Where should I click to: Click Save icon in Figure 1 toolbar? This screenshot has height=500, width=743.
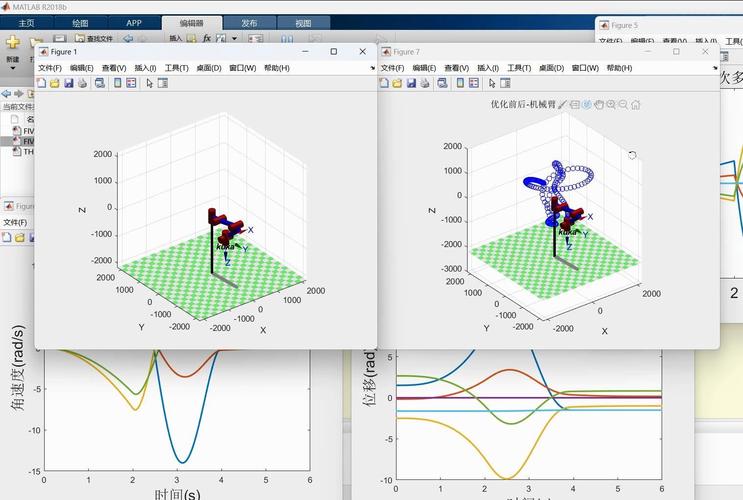coord(69,83)
